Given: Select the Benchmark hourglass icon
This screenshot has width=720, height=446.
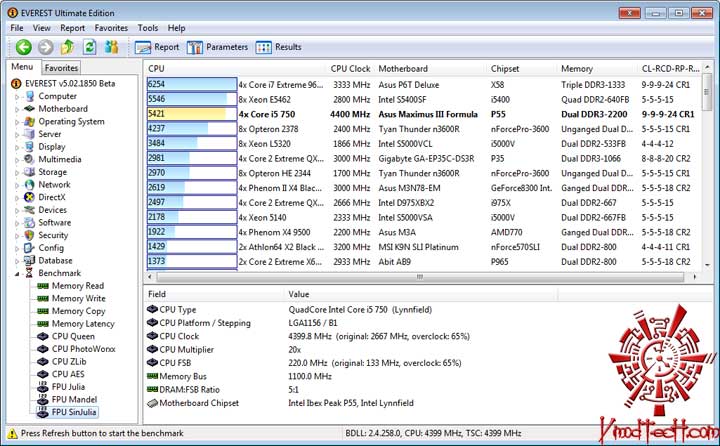Looking at the screenshot, I should click(x=29, y=273).
